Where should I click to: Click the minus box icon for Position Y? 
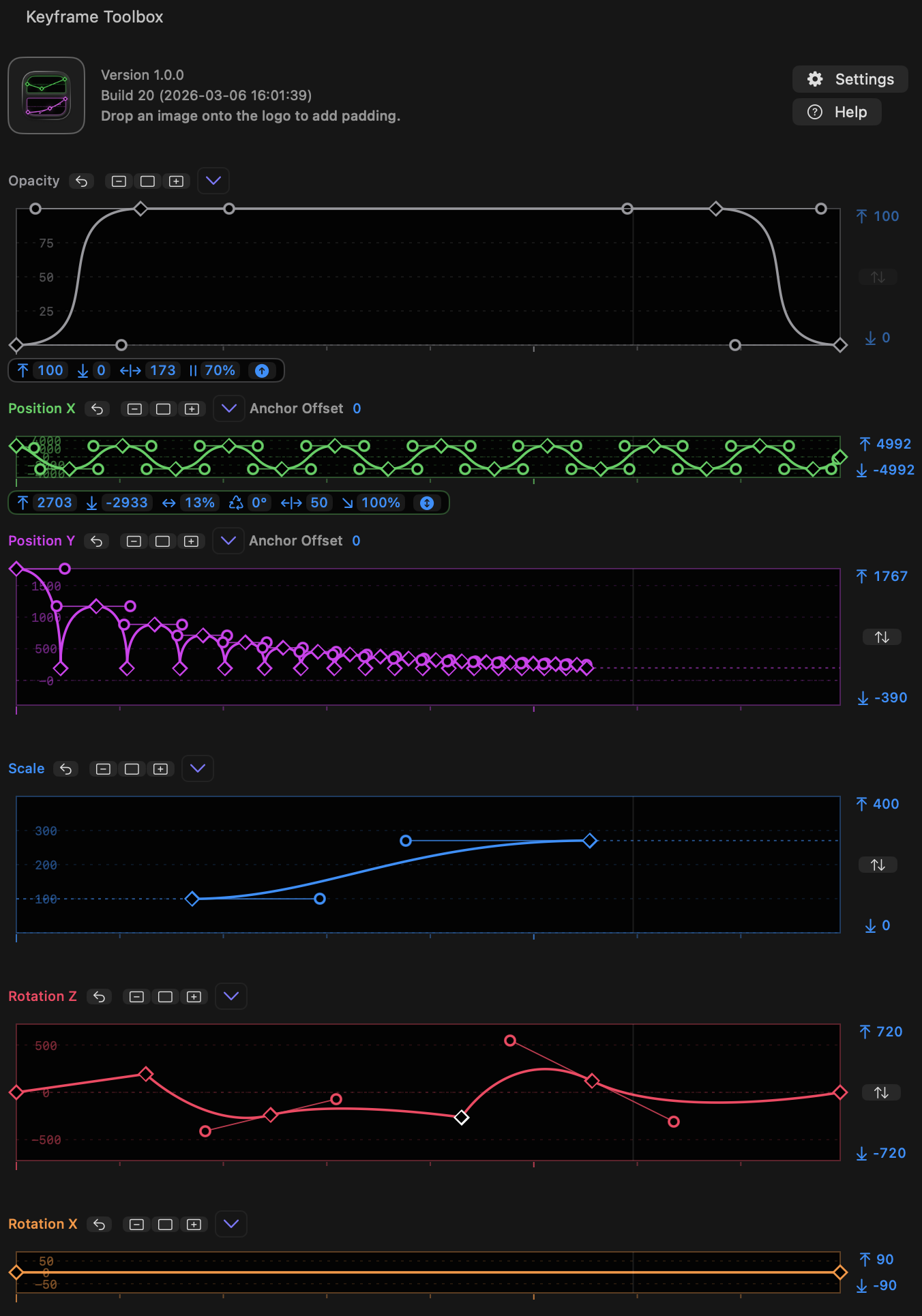click(134, 541)
